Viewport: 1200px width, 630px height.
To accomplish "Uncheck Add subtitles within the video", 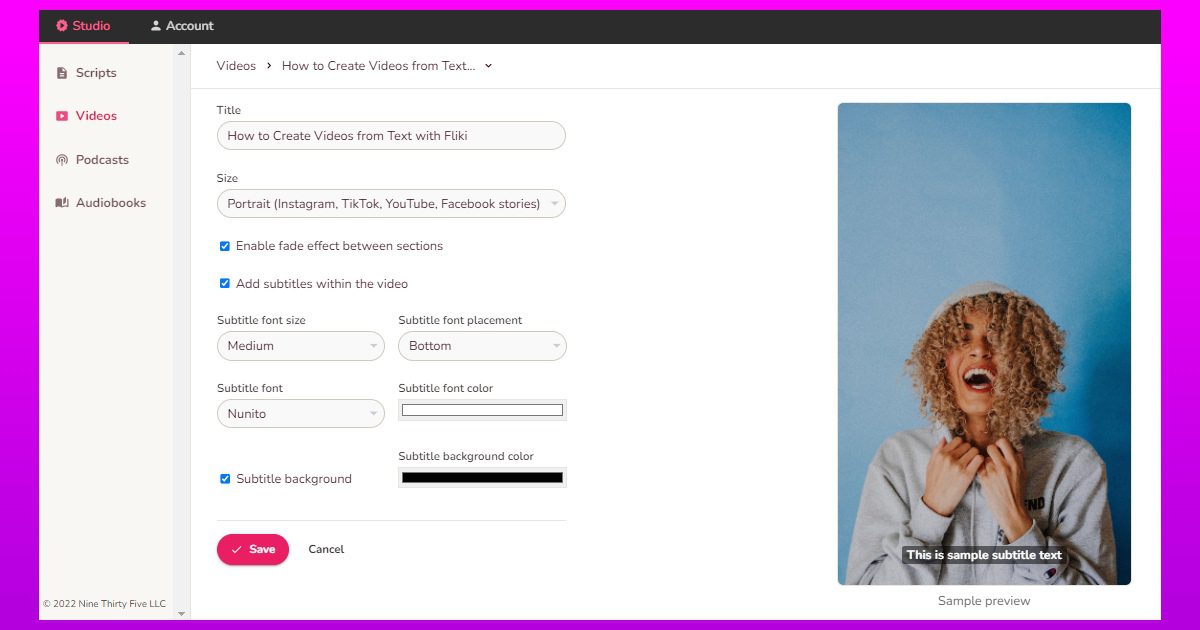I will (x=225, y=284).
